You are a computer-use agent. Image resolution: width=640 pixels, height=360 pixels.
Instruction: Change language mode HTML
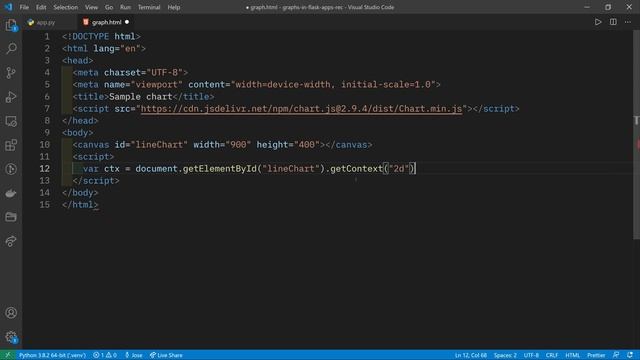(x=572, y=355)
